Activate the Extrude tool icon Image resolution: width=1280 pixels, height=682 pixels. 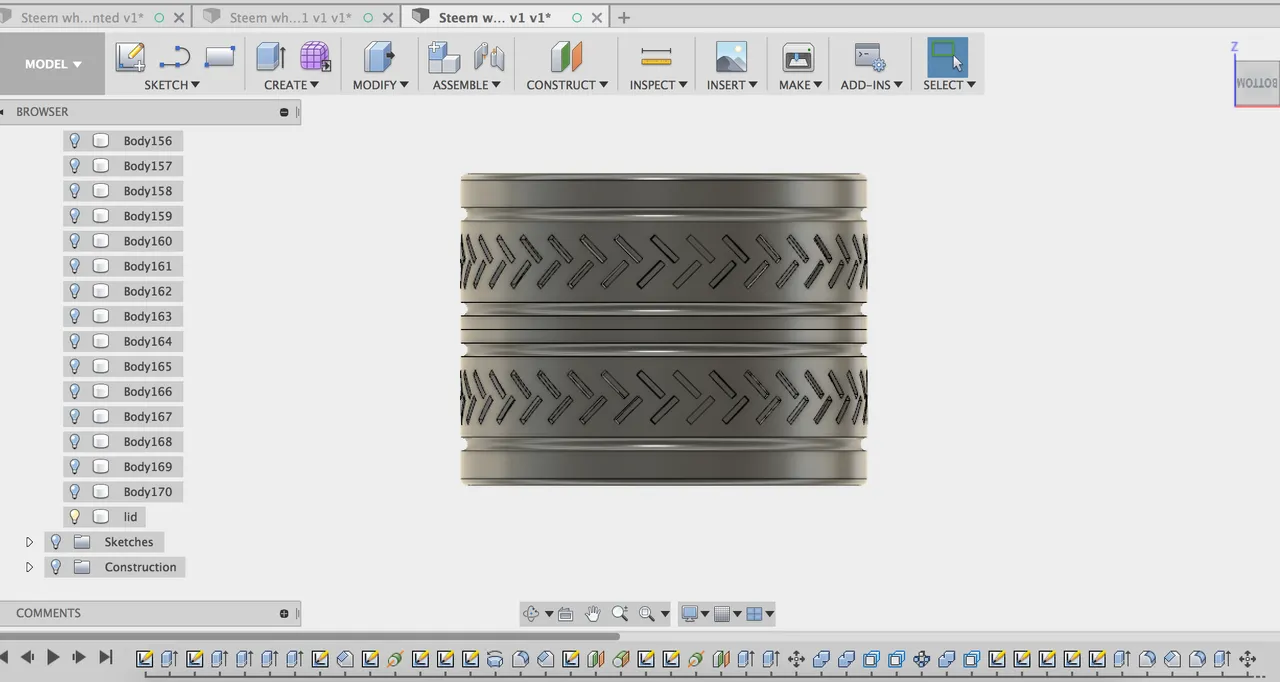[x=271, y=57]
